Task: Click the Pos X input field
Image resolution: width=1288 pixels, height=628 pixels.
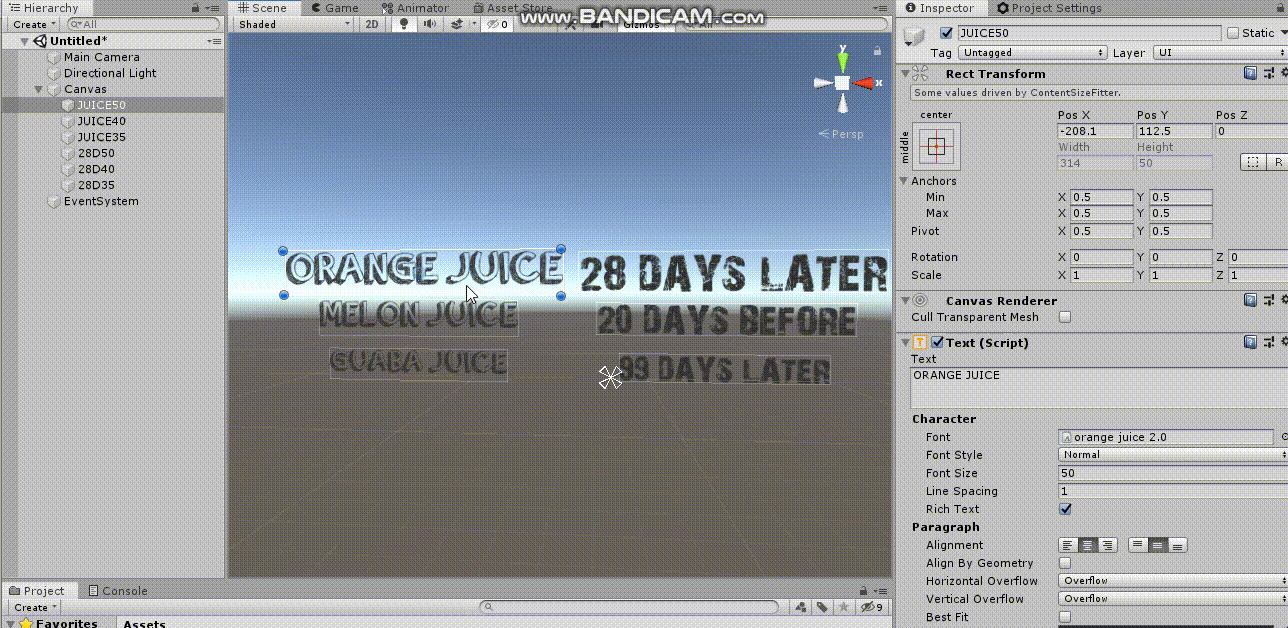Action: pyautogui.click(x=1095, y=131)
